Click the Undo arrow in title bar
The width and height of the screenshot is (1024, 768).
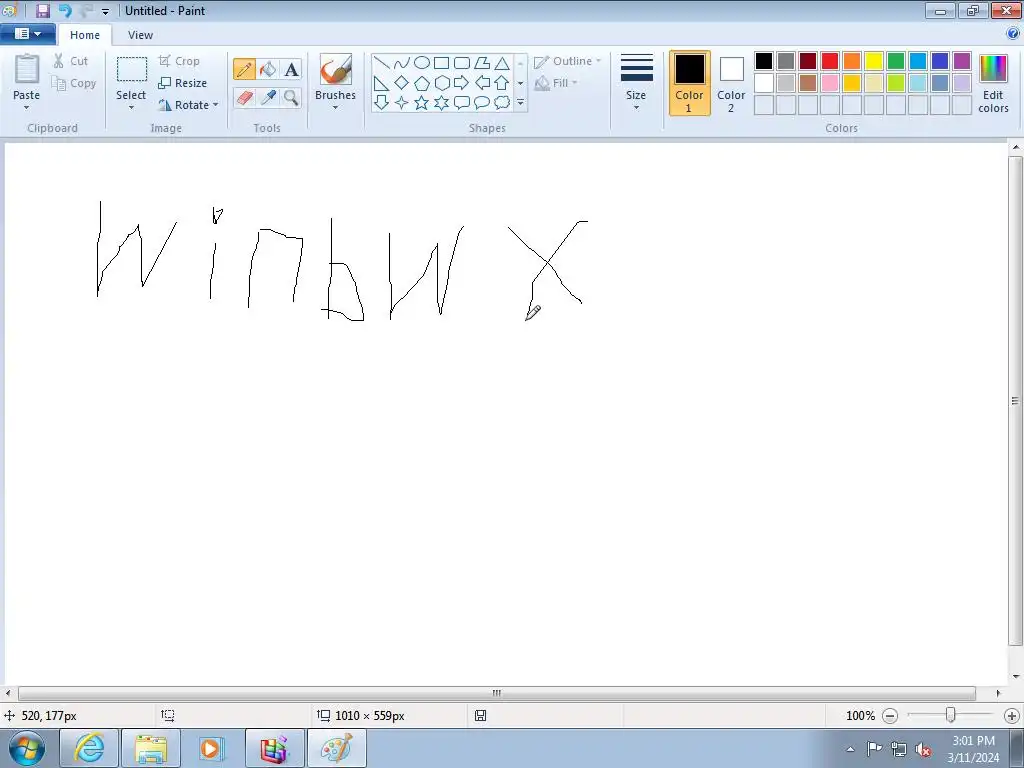(x=65, y=10)
